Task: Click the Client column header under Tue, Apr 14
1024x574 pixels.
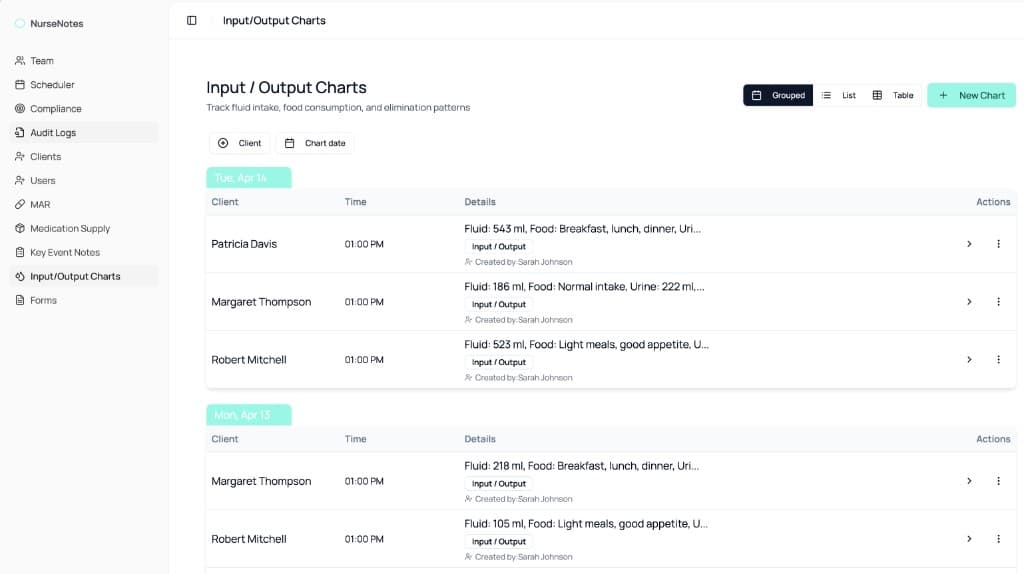Action: pos(225,202)
